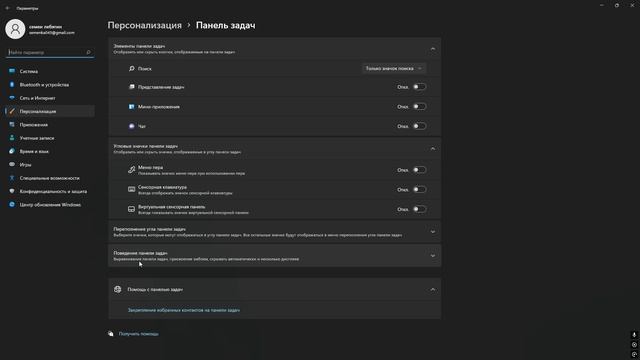640x360 pixels.
Task: Open the Поиск dropdown Только значок поиска
Action: (x=394, y=69)
